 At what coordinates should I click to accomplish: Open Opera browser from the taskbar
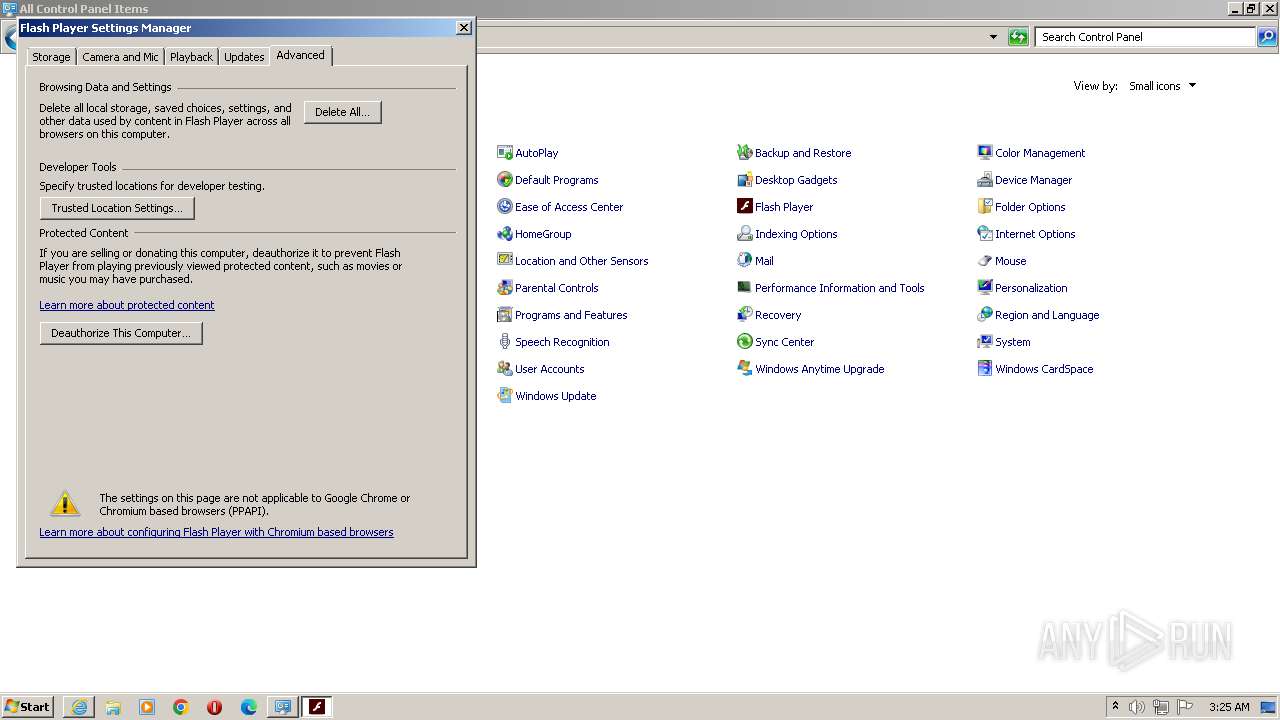[215, 707]
